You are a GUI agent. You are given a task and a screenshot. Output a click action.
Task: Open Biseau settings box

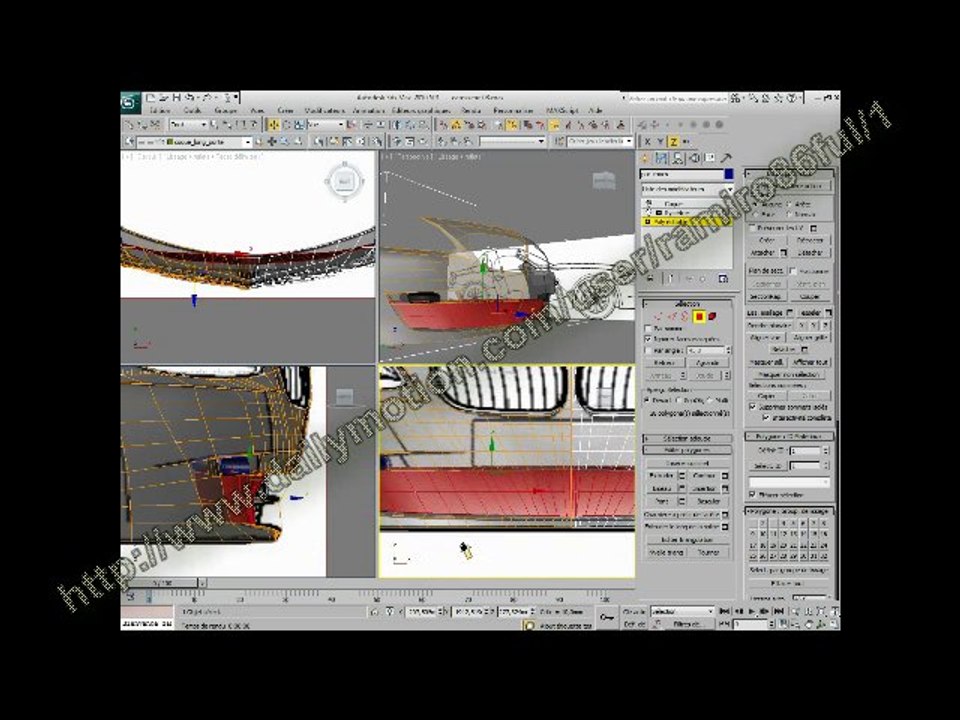click(681, 489)
